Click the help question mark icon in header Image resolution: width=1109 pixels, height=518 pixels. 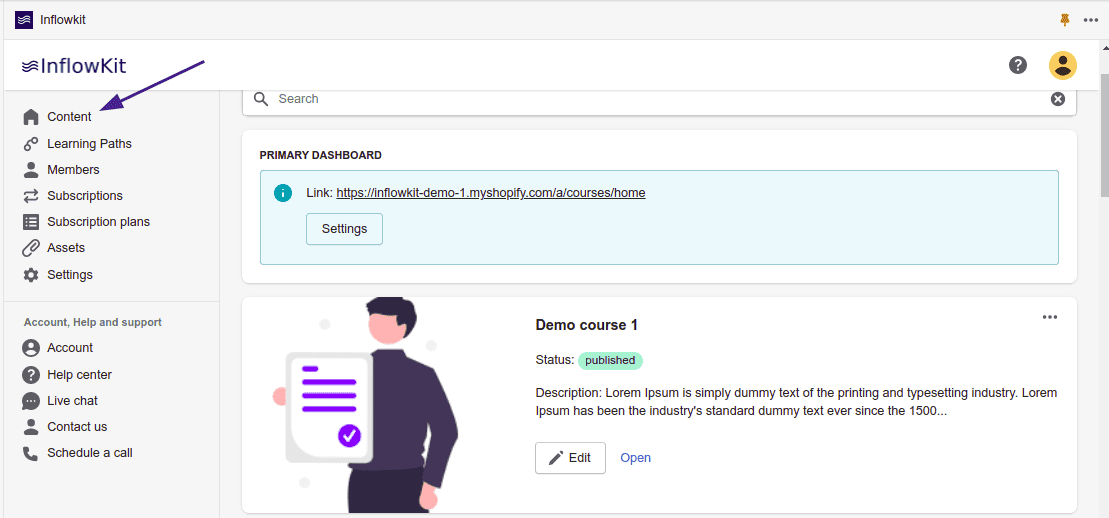1018,65
